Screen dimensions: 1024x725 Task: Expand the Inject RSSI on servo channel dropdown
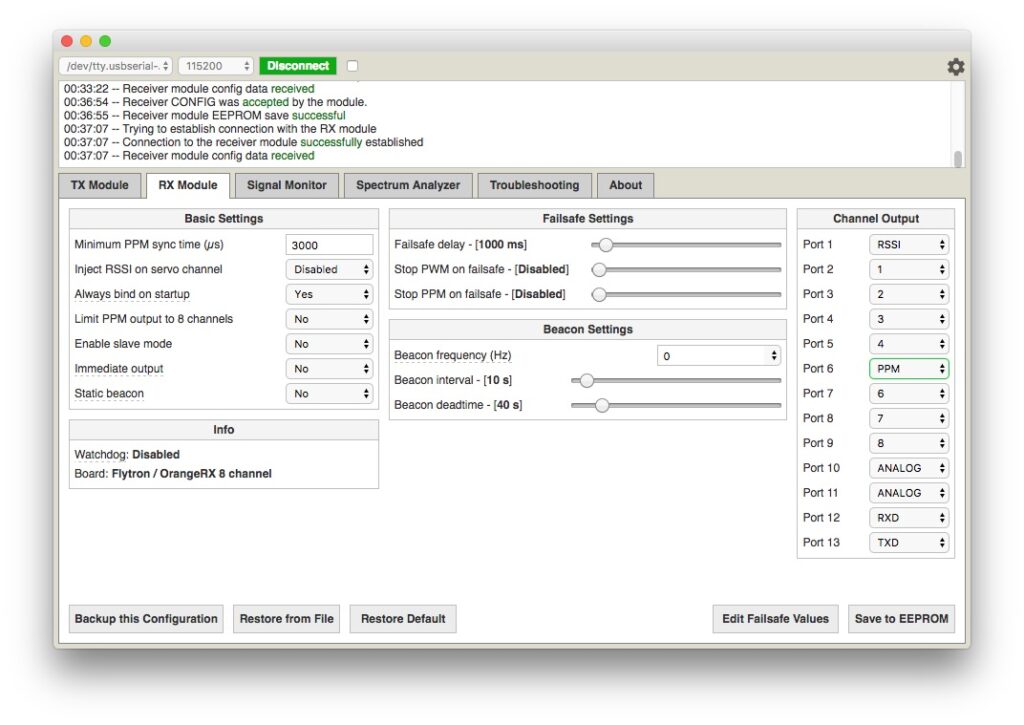coord(329,270)
